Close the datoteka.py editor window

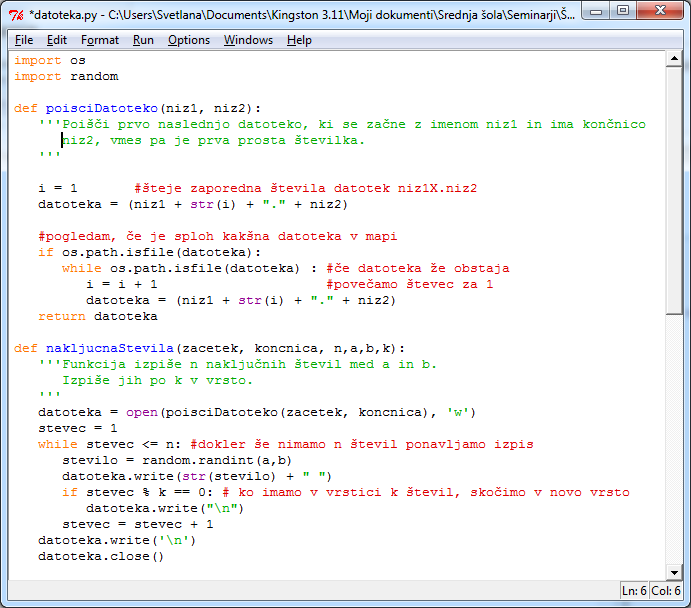coord(659,11)
